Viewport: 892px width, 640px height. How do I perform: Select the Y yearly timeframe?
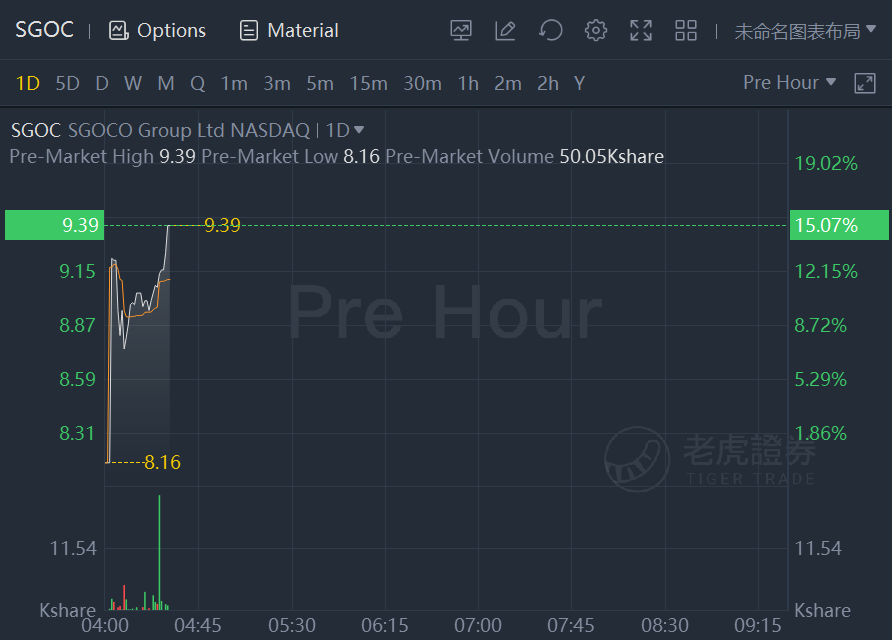click(579, 84)
